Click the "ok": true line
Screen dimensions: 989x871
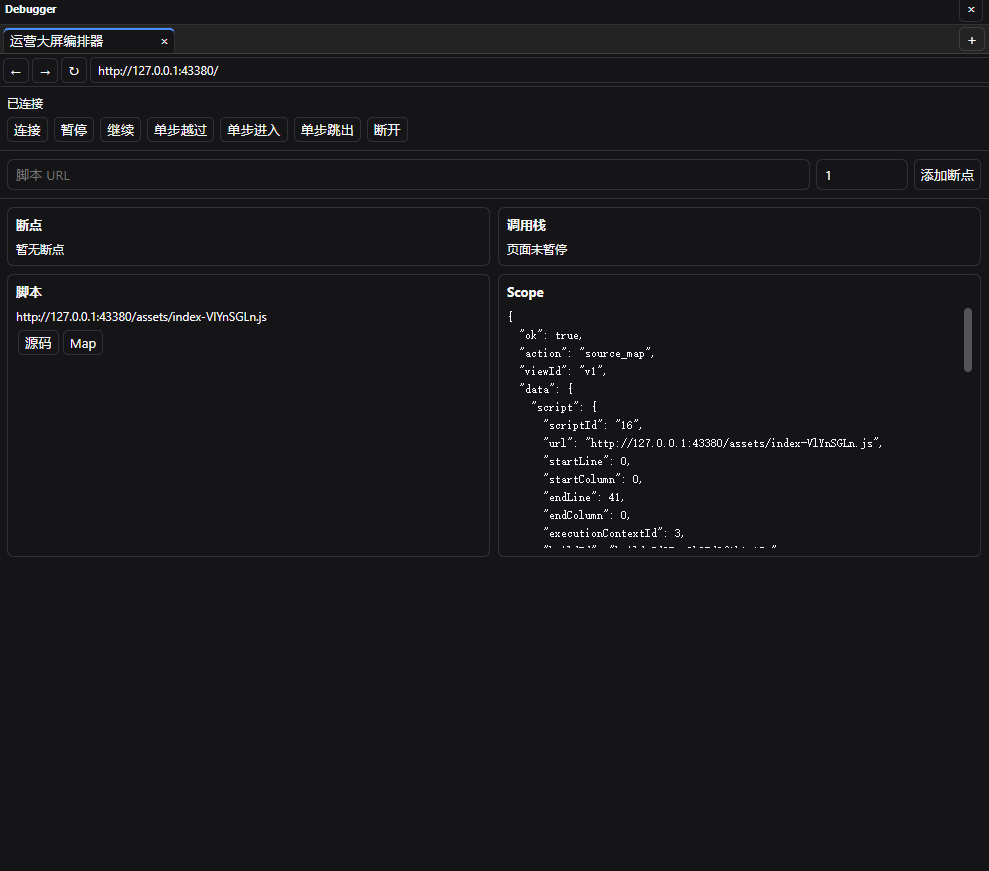tap(551, 335)
